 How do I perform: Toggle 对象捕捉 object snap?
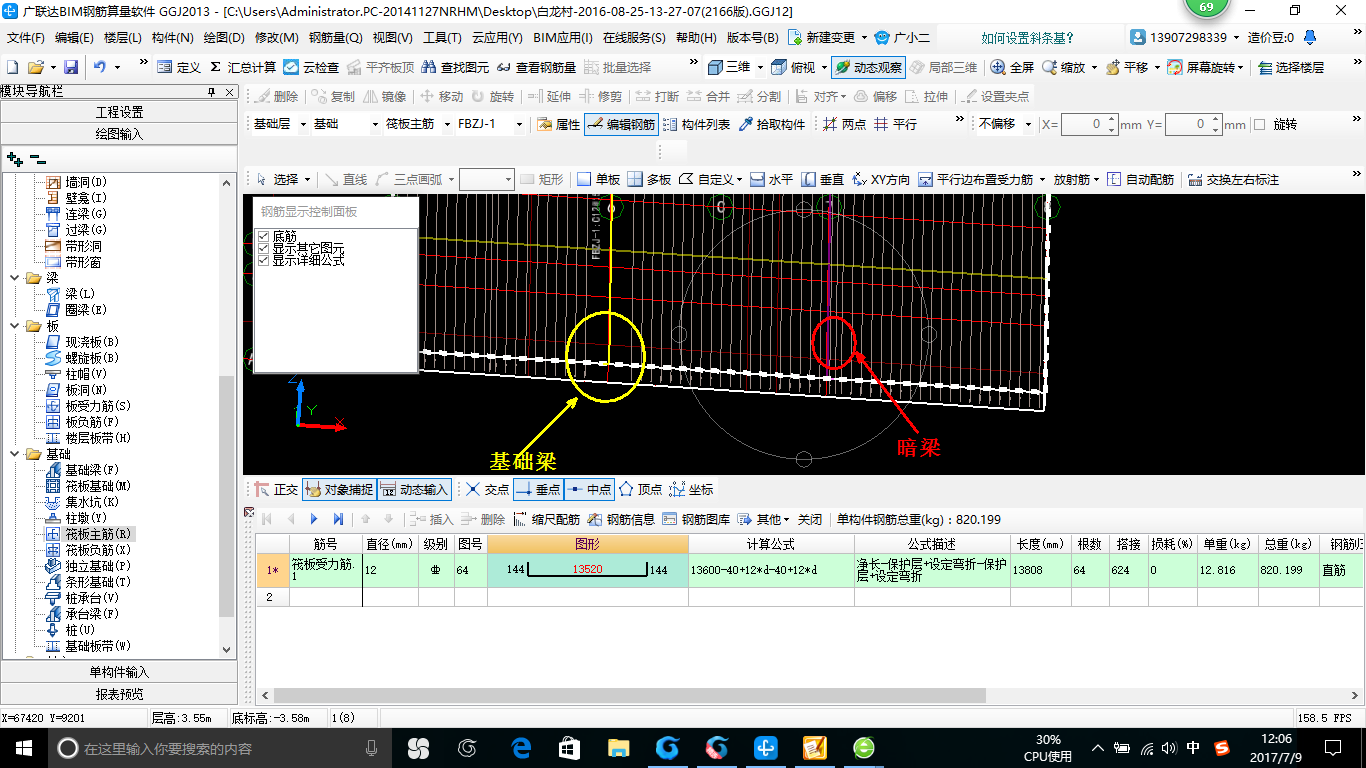(x=339, y=490)
